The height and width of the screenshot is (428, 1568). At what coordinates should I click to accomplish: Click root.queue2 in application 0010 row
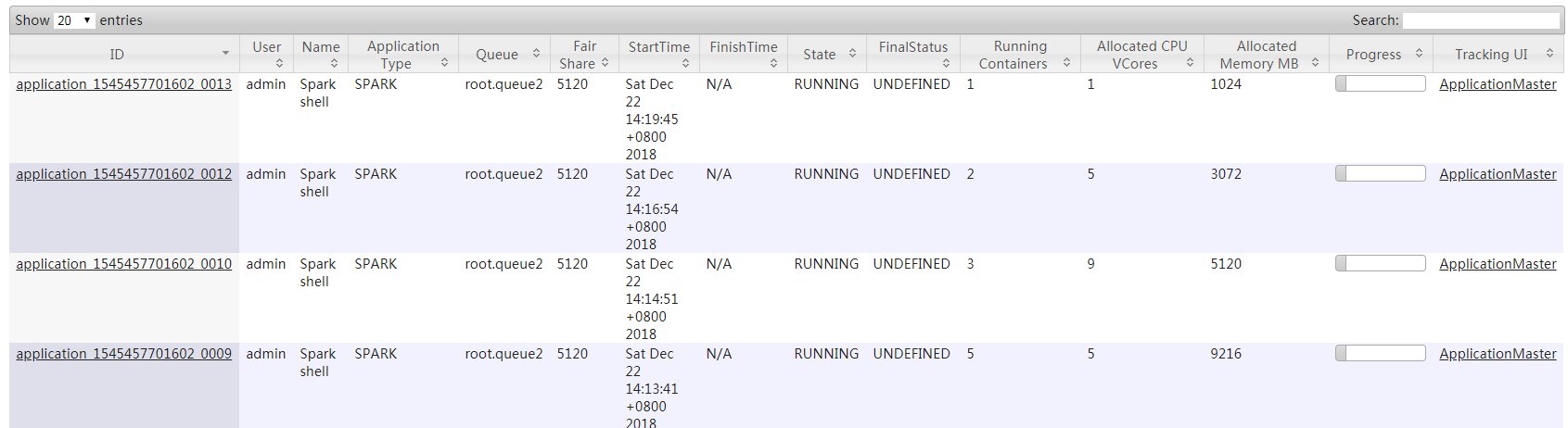pyautogui.click(x=504, y=264)
